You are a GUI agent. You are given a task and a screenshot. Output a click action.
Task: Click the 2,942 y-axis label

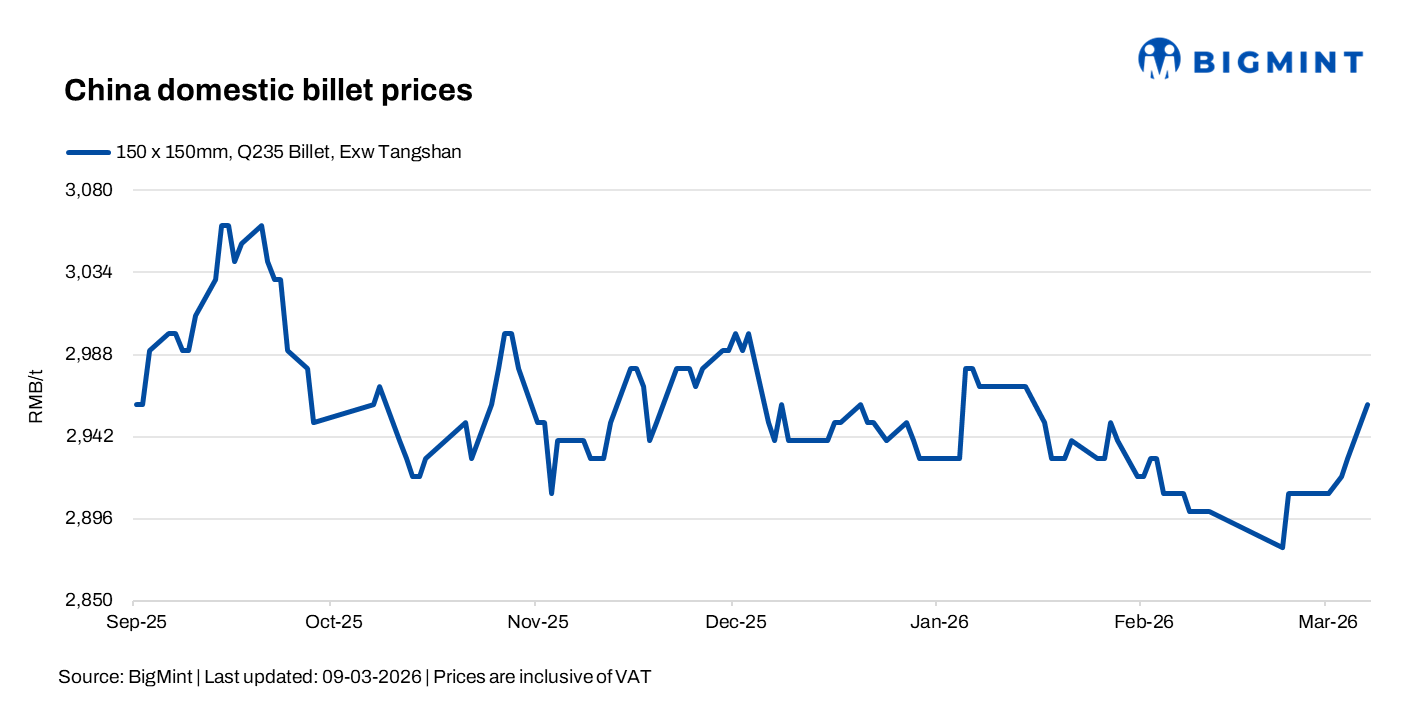(90, 436)
